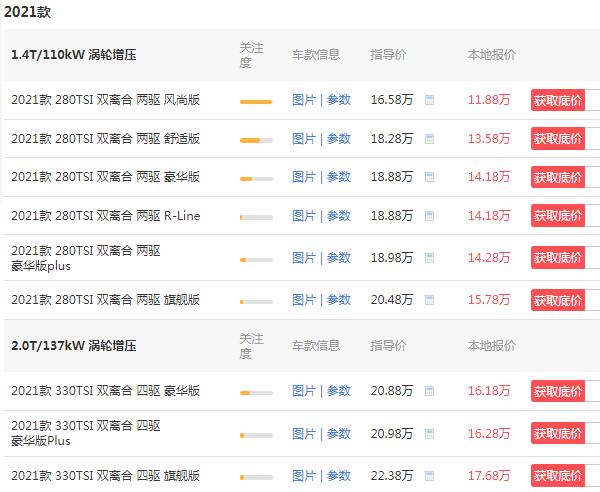Click 获取底价 for 两驱 旗舰版

558,300
